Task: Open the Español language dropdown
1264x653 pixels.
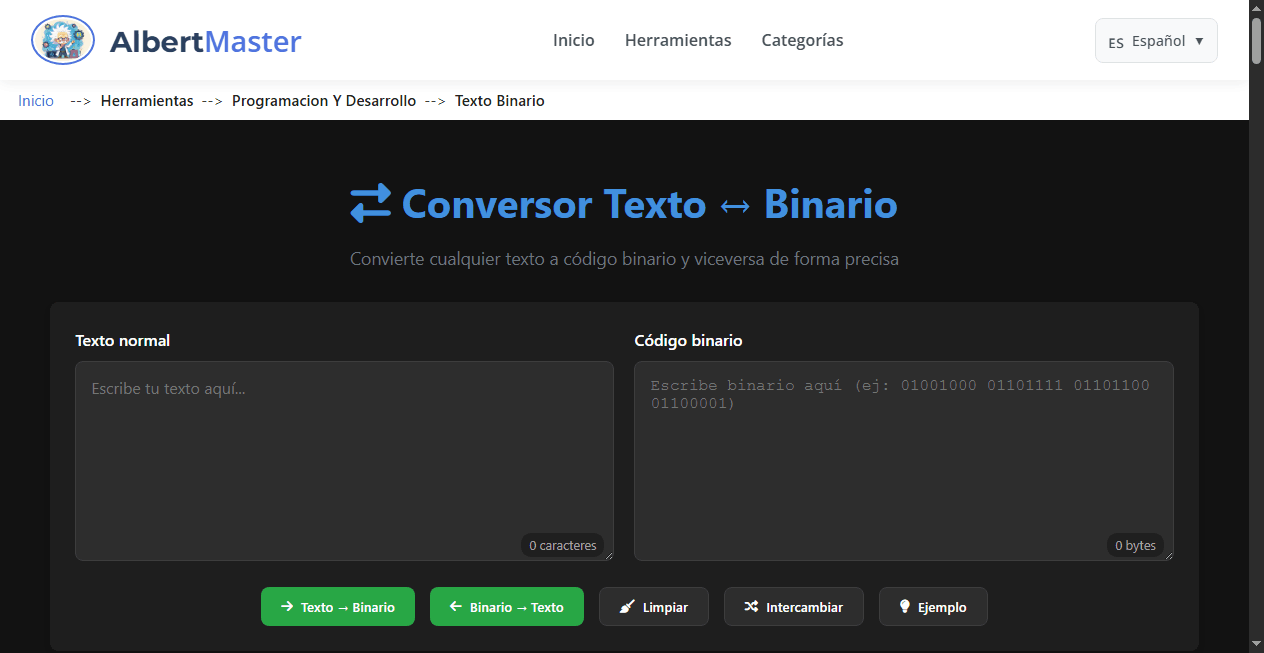Action: pyautogui.click(x=1156, y=40)
